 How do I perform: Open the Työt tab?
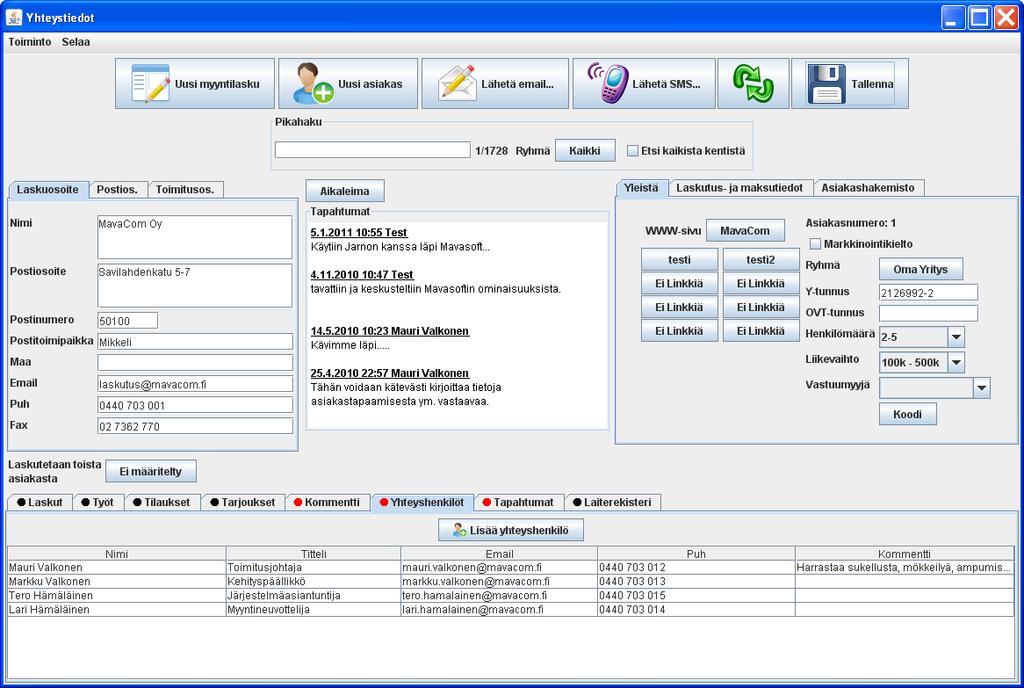[97, 502]
